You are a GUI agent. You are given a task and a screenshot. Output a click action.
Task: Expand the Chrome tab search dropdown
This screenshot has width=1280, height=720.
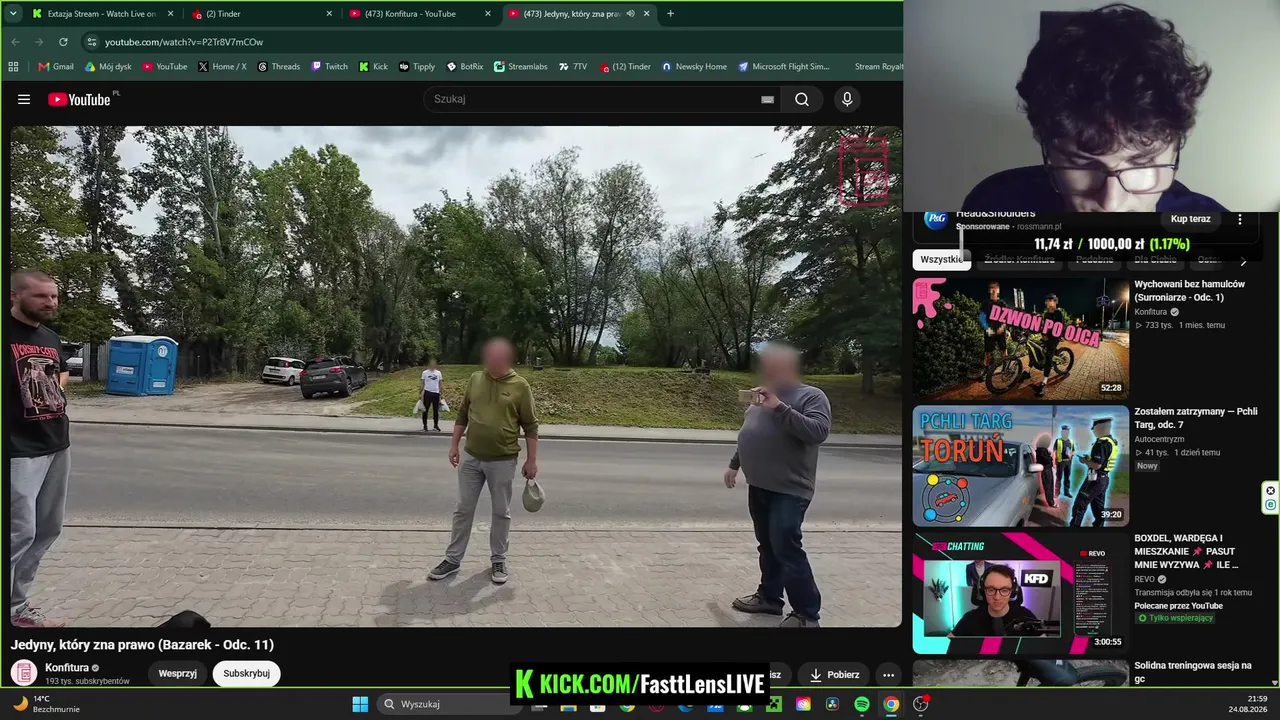pyautogui.click(x=13, y=14)
